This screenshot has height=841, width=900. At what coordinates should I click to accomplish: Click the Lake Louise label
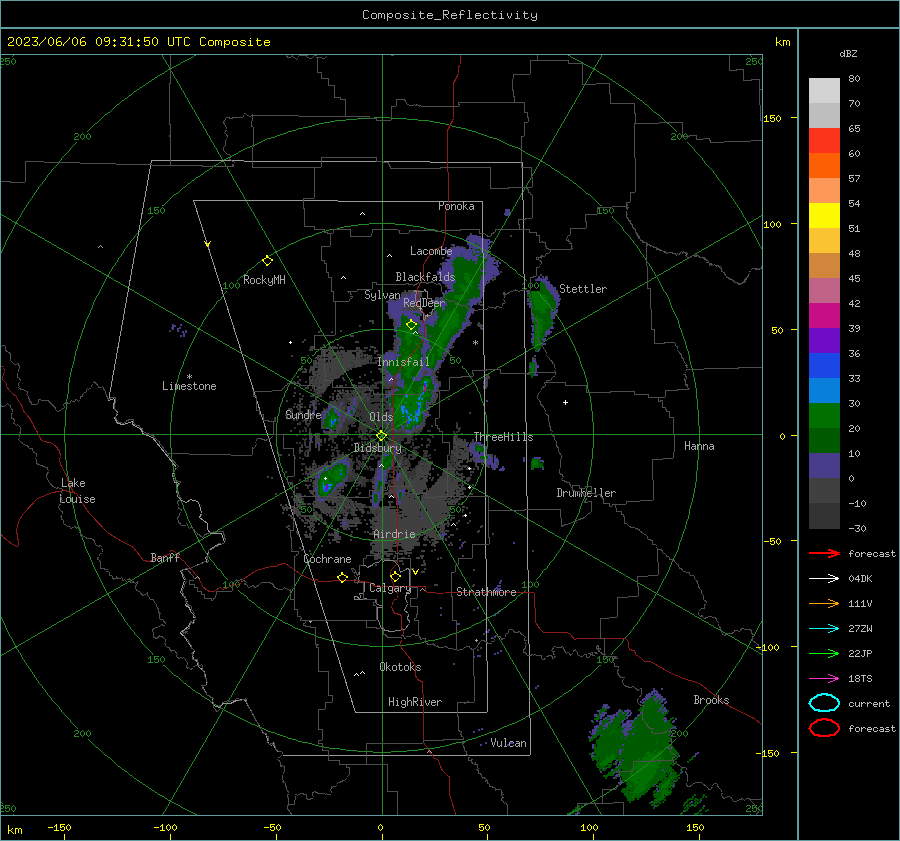pyautogui.click(x=77, y=491)
